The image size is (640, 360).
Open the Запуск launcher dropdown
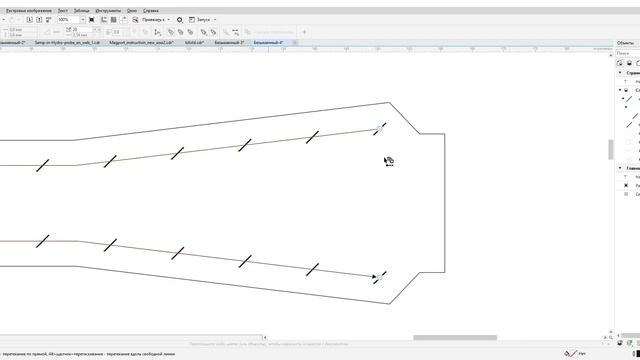pos(203,20)
